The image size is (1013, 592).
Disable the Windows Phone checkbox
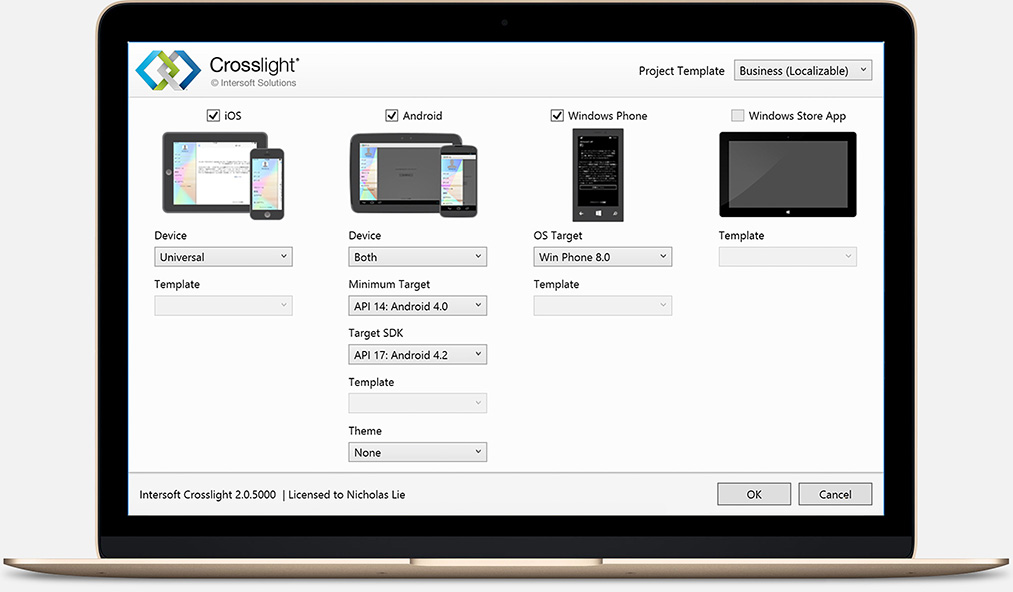(x=557, y=115)
